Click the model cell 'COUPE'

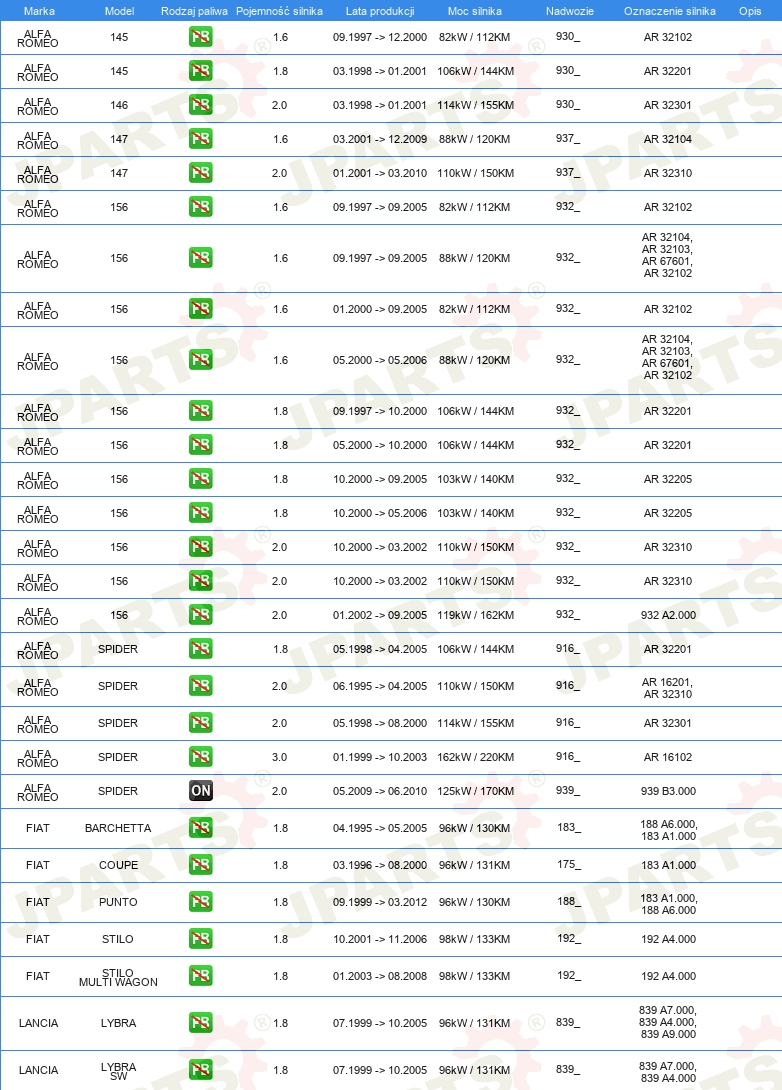pyautogui.click(x=118, y=865)
